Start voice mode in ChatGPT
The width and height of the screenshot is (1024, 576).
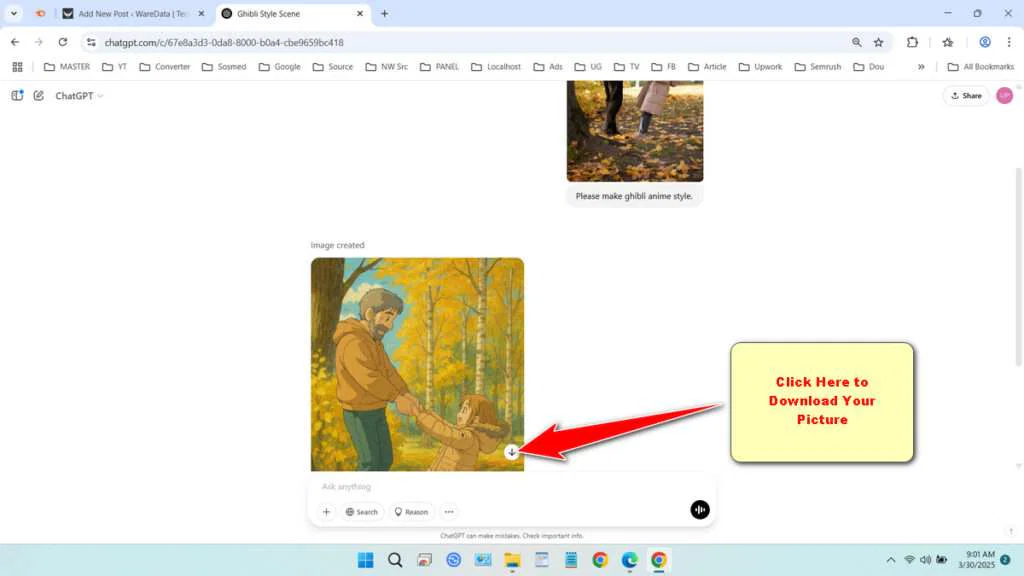click(699, 509)
